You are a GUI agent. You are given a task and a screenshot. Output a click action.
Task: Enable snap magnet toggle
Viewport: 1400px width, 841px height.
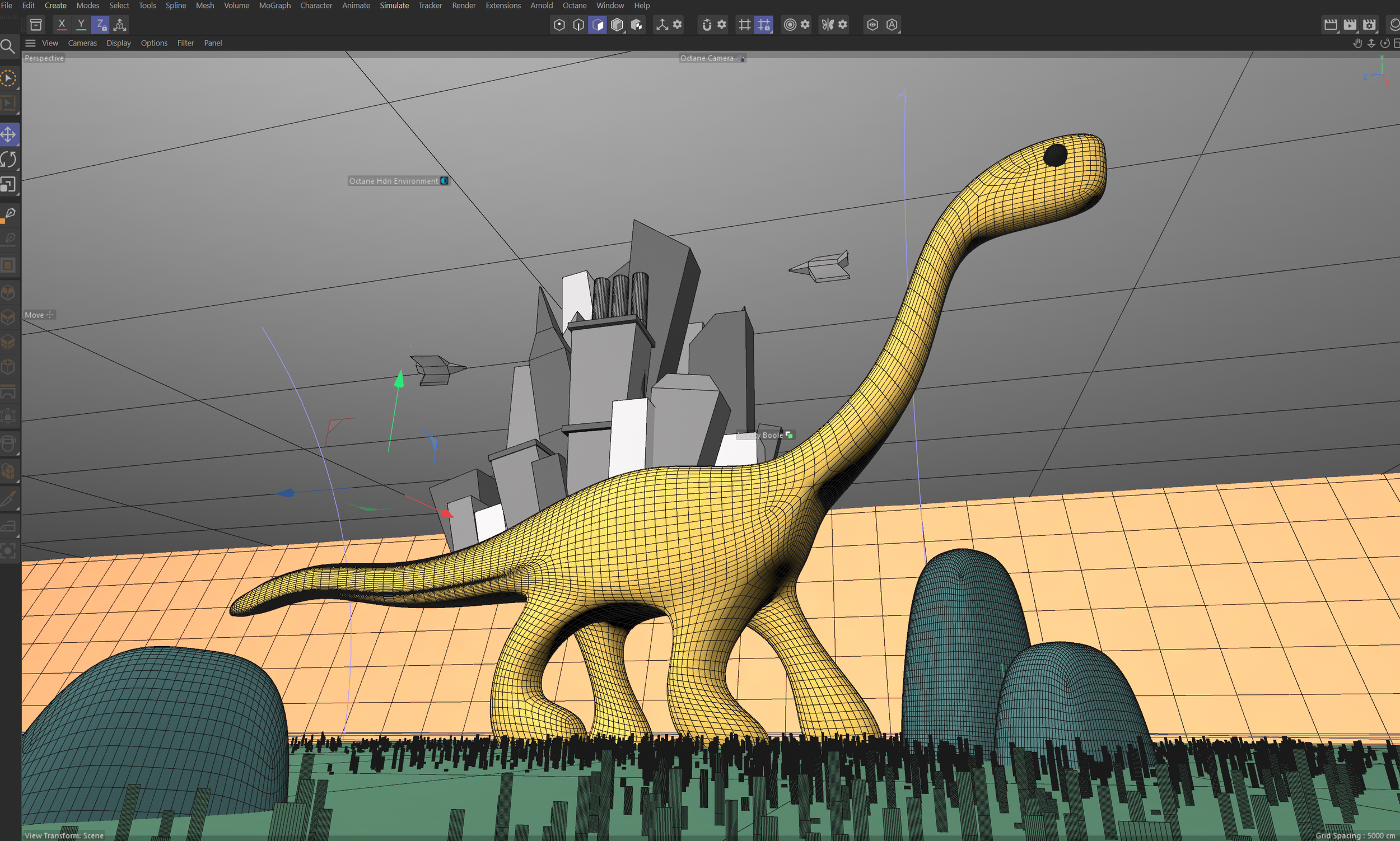pyautogui.click(x=707, y=25)
